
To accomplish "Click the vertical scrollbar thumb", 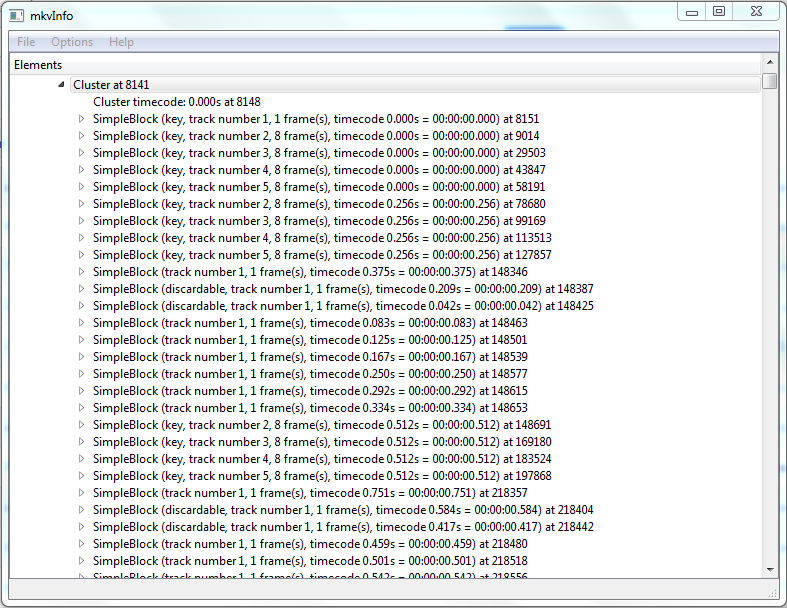I will (769, 81).
